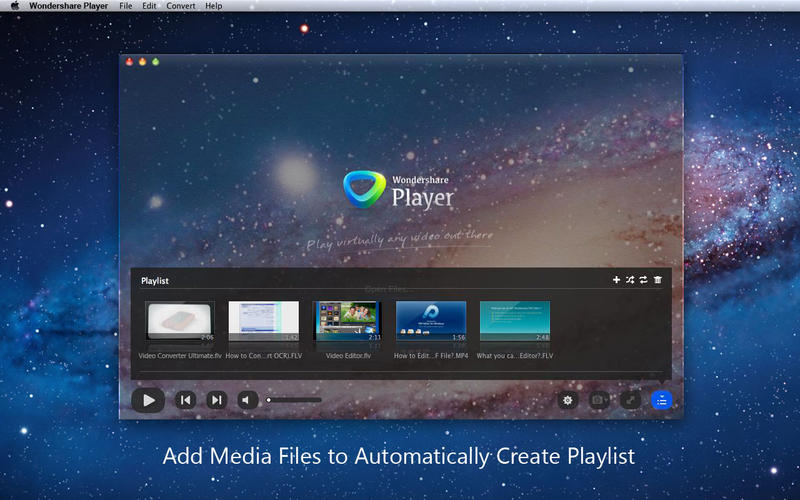800x500 pixels.
Task: Select the Video Converter Ultimate.flv thumbnail
Action: (180, 322)
